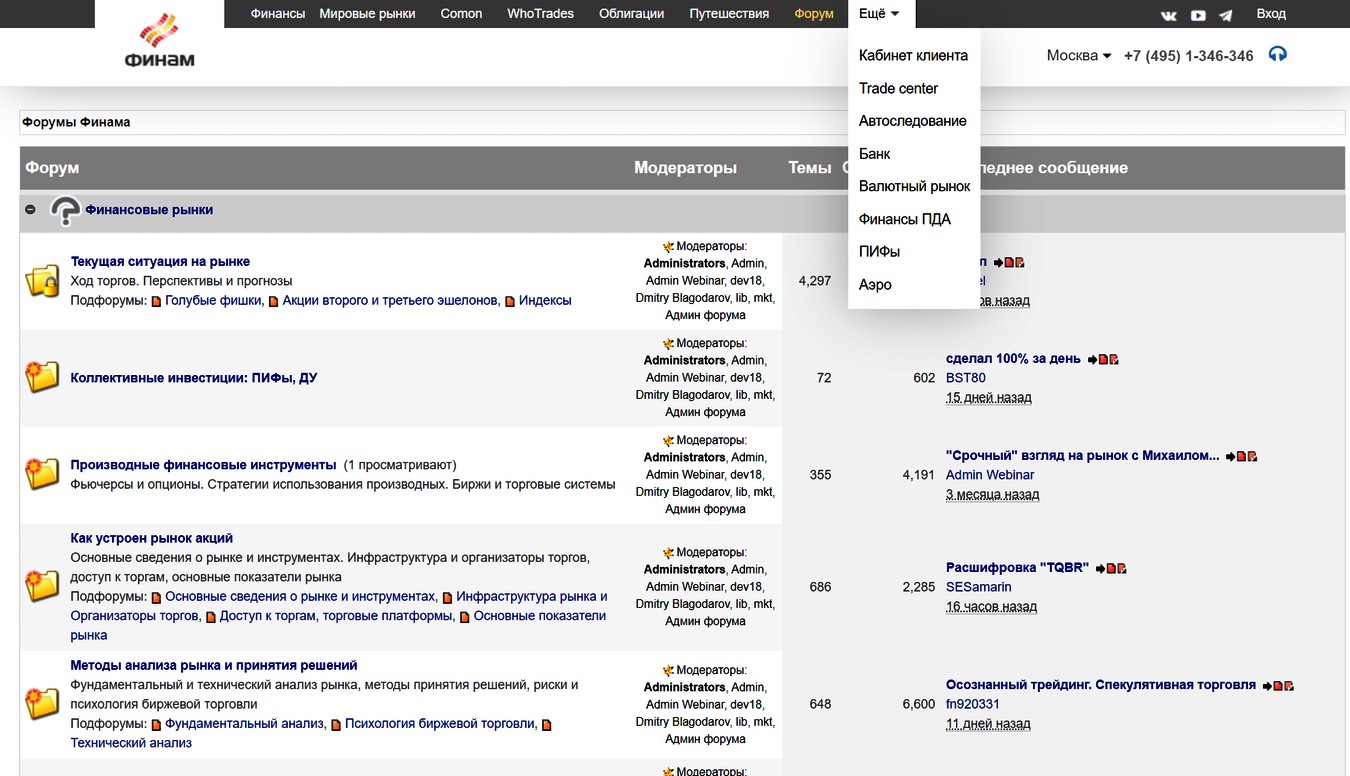Open Коллективные инвестиции: ПИФы, ДУ forum
Screen dimensions: 1350x776
point(194,378)
